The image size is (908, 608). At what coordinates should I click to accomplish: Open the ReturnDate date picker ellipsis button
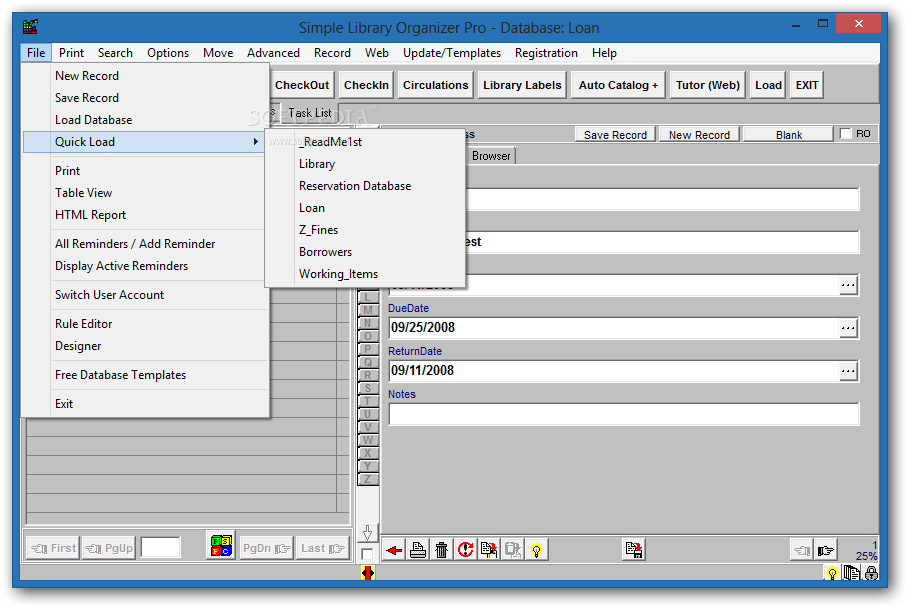(848, 371)
